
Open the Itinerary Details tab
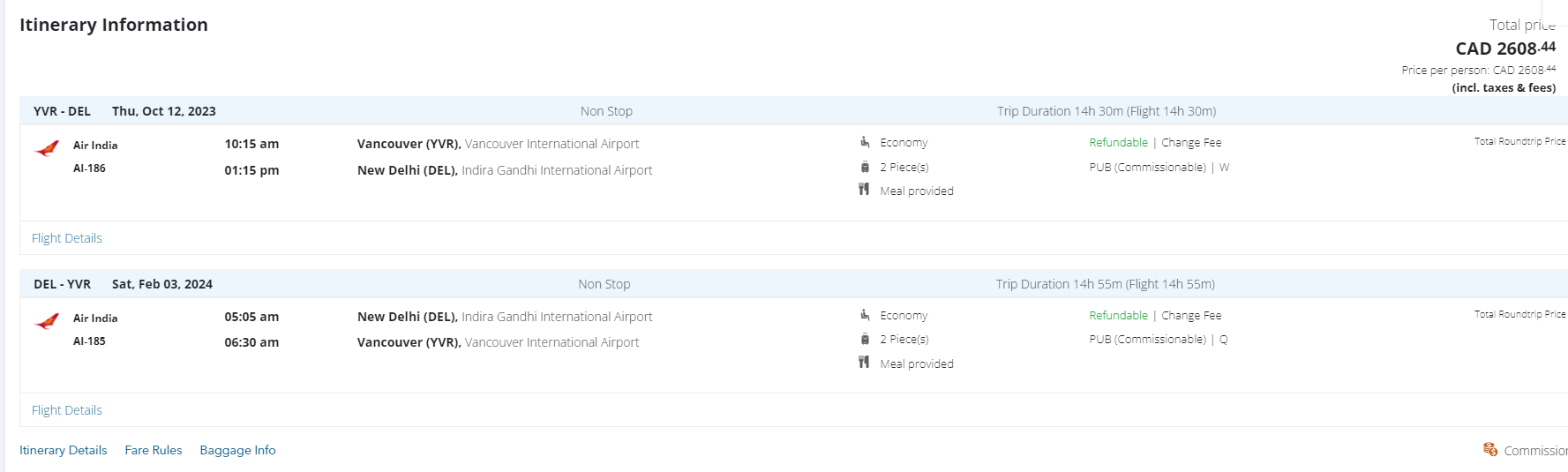coord(64,450)
